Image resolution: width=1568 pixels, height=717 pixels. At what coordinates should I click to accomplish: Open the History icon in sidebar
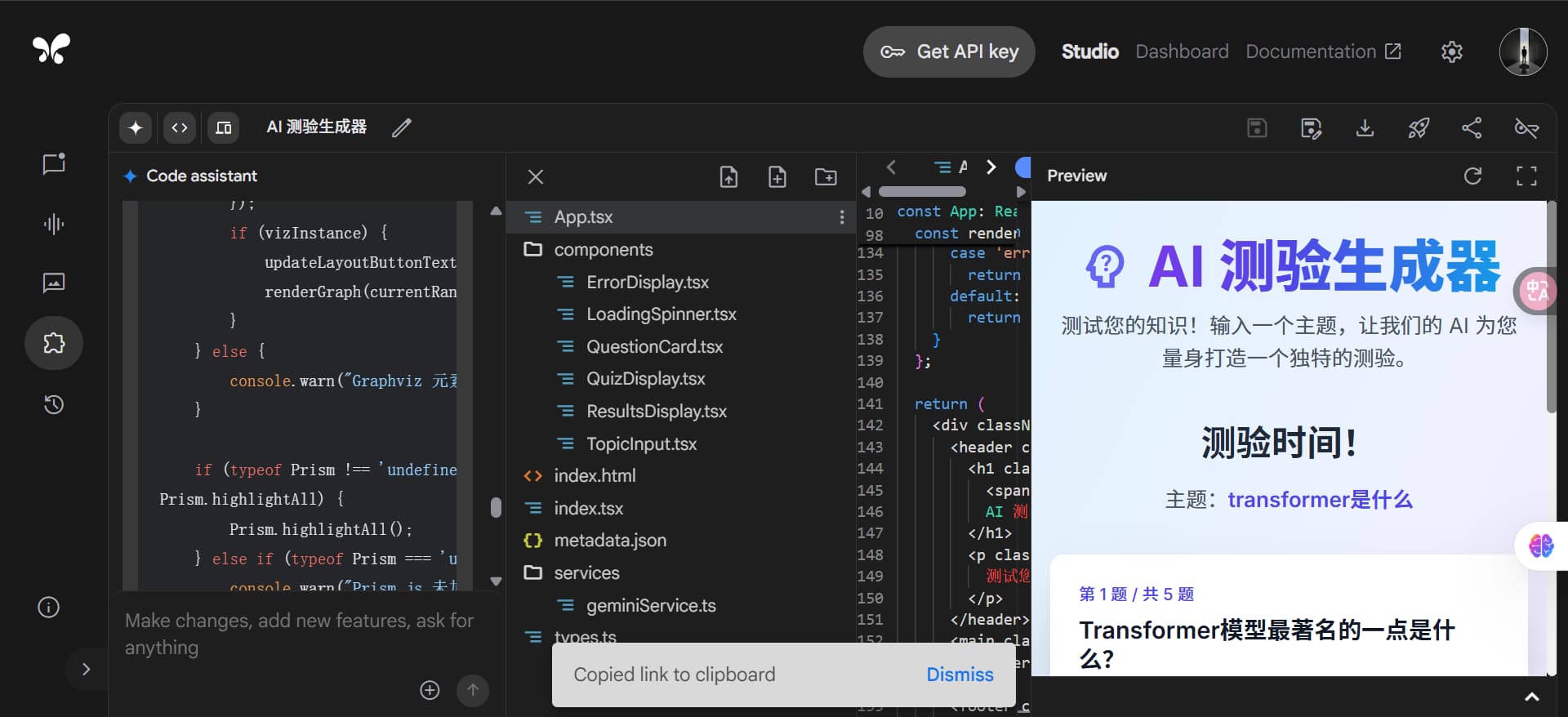click(x=54, y=404)
